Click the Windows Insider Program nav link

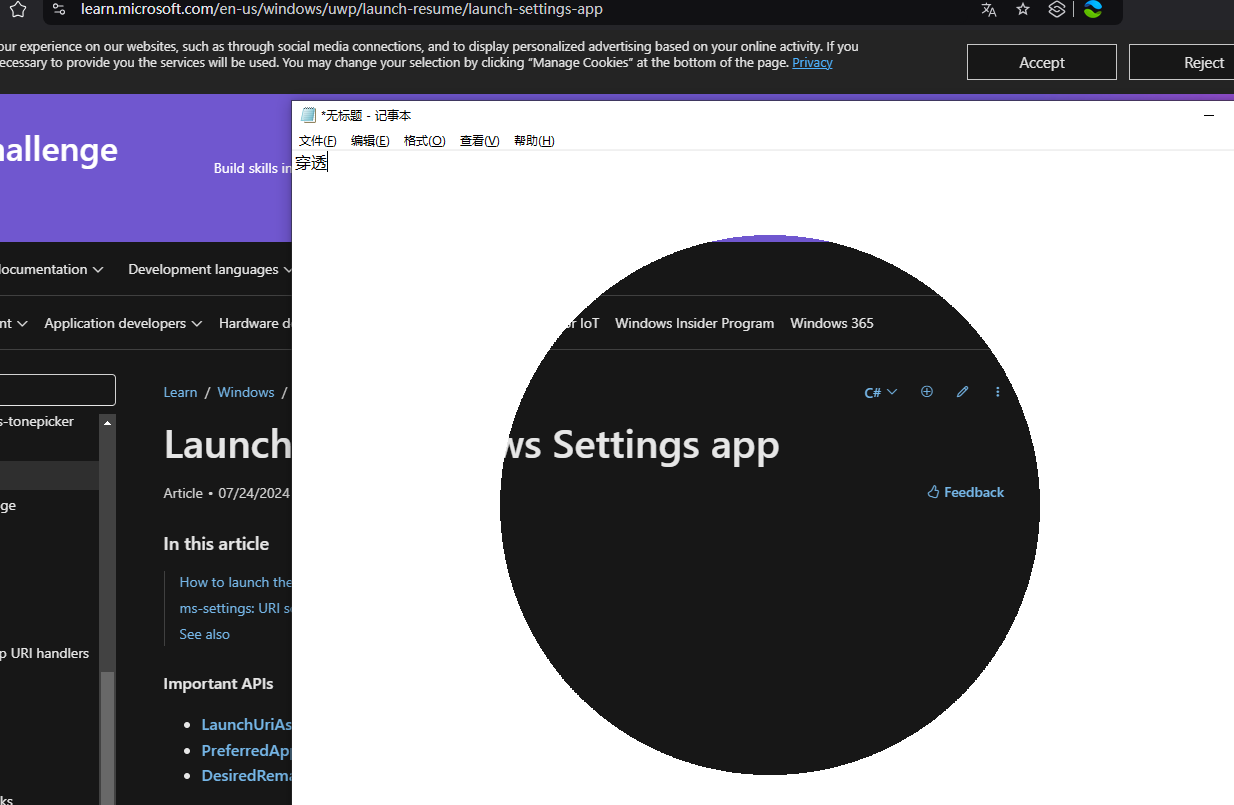pyautogui.click(x=694, y=323)
